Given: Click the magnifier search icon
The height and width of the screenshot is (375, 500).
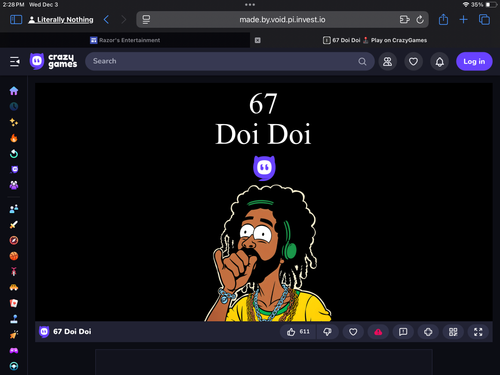Looking at the screenshot, I should [362, 61].
